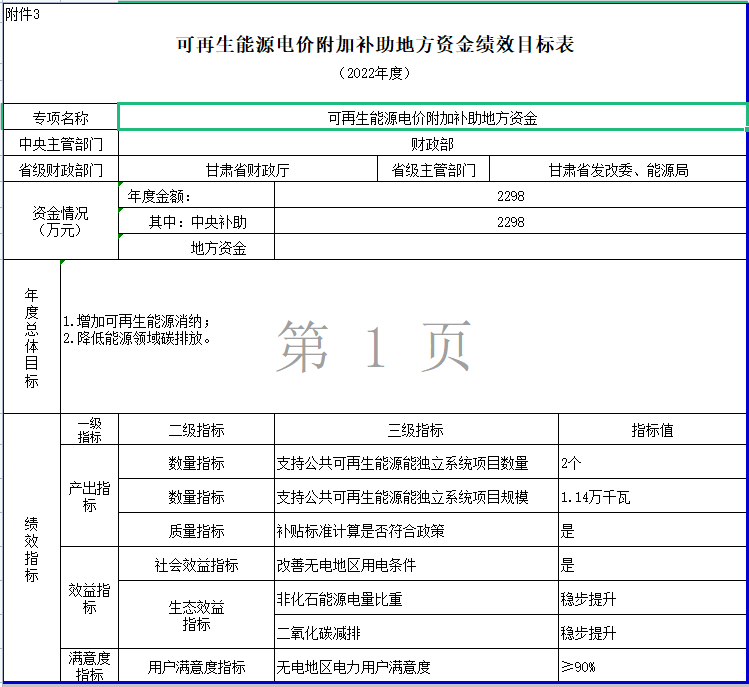Select the 甘肃省财政厅 cell
The width and height of the screenshot is (749, 687).
click(247, 170)
